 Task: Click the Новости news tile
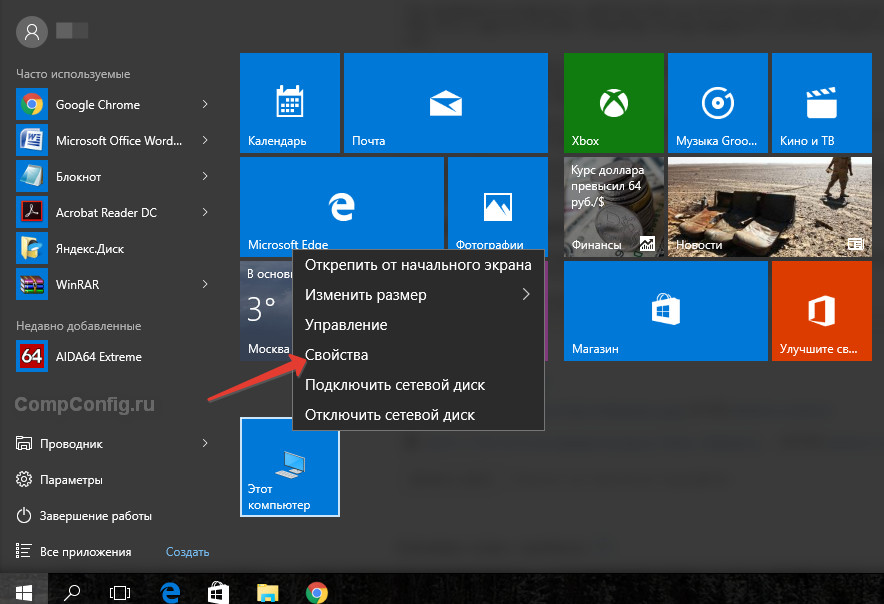(767, 208)
